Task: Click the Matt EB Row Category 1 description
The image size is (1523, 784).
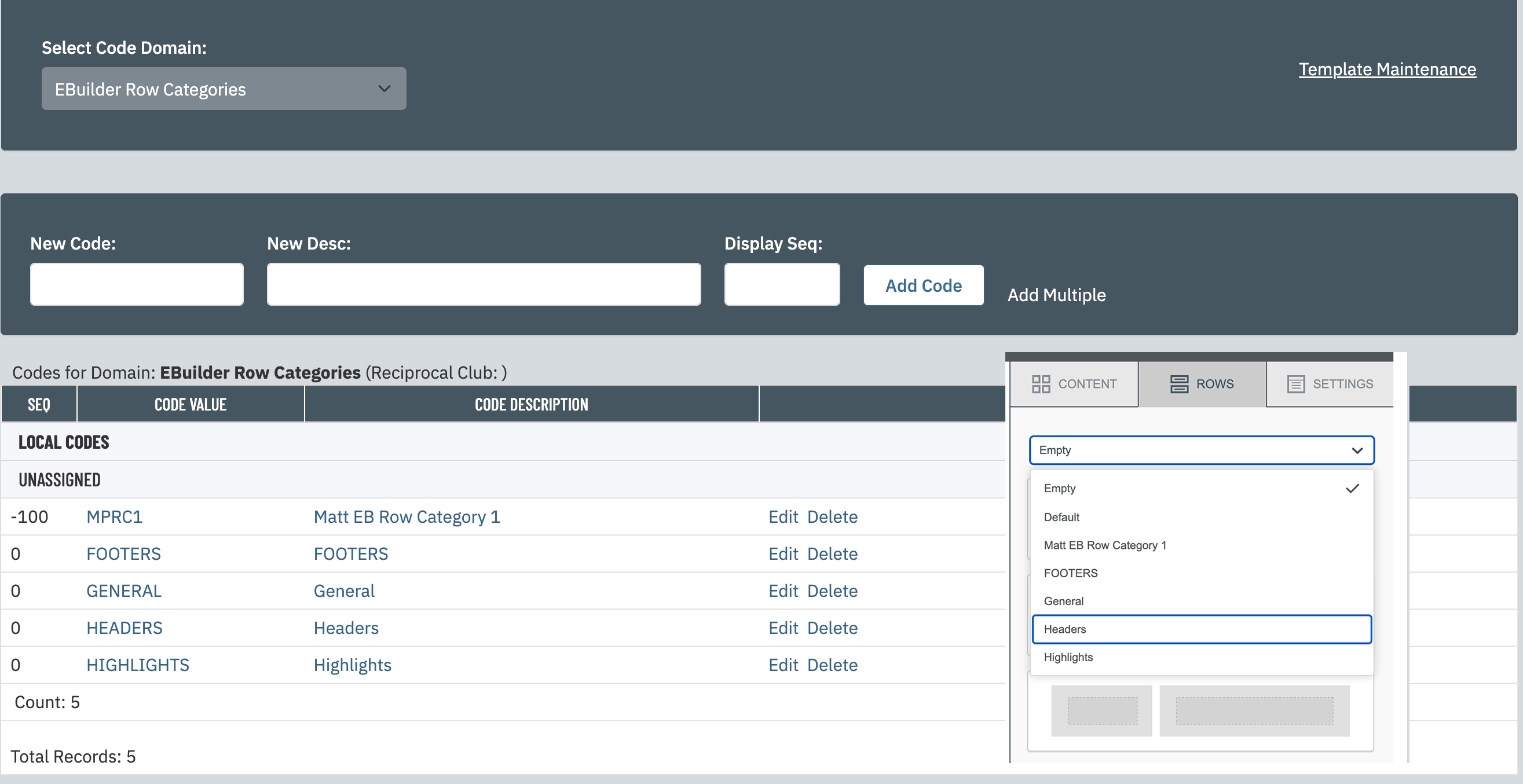Action: click(407, 516)
